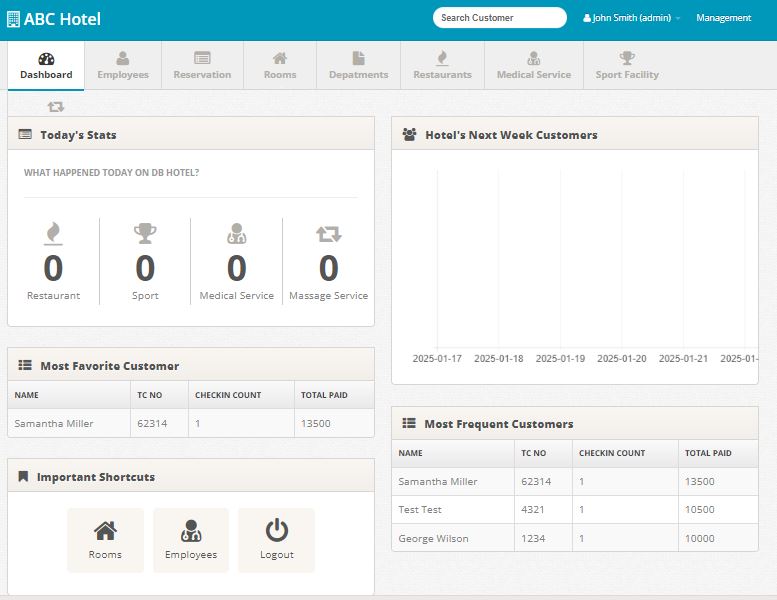Click TC No 62314 in Most Favorite Customer
The height and width of the screenshot is (600, 777).
(x=152, y=424)
